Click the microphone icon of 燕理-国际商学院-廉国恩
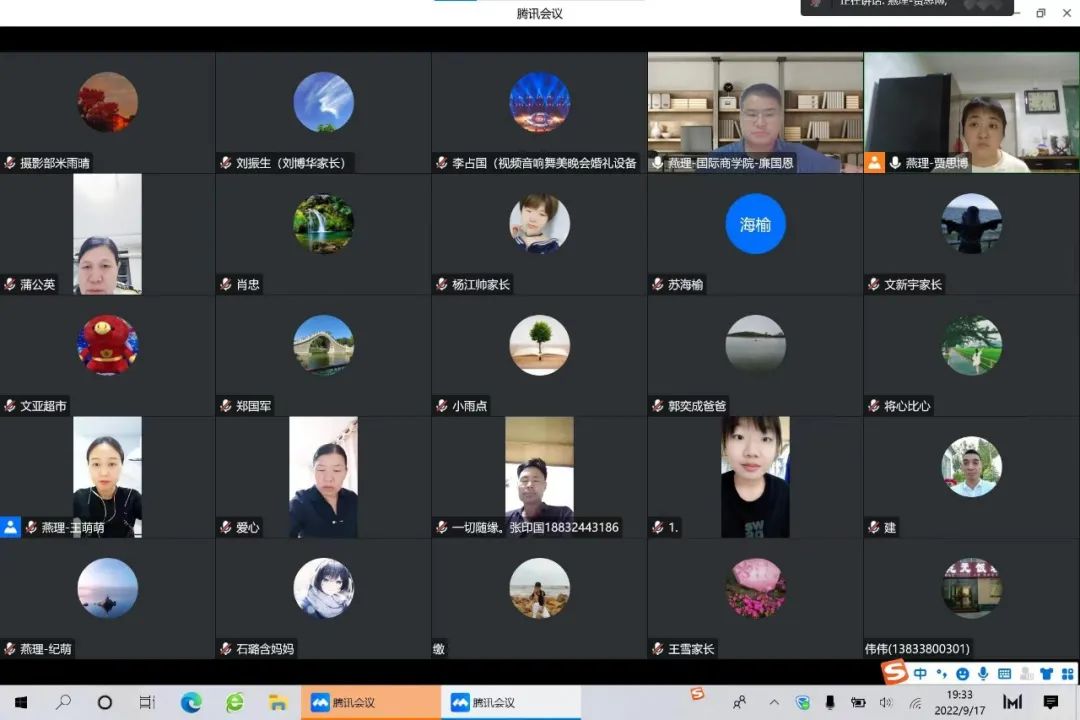This screenshot has height=720, width=1080. [657, 163]
